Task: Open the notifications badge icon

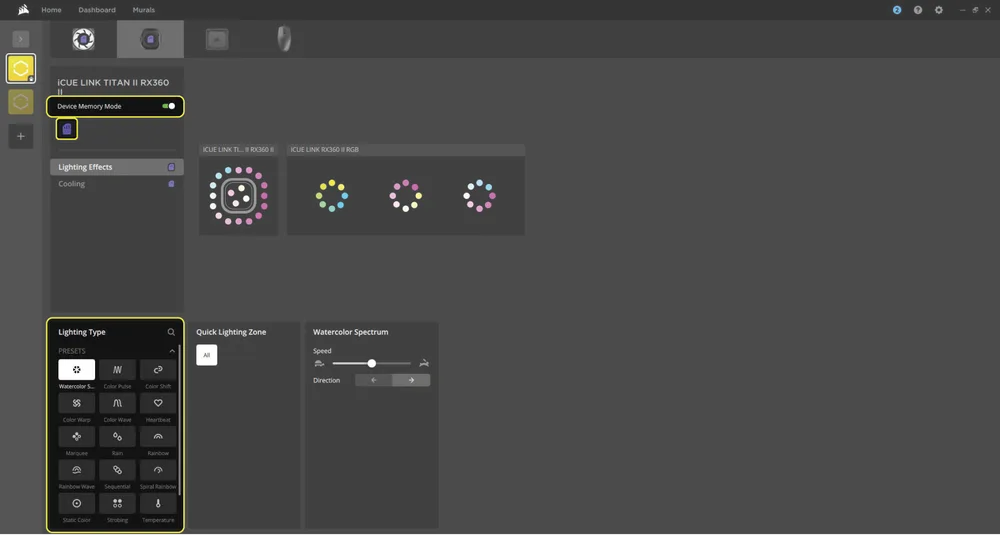Action: [897, 10]
